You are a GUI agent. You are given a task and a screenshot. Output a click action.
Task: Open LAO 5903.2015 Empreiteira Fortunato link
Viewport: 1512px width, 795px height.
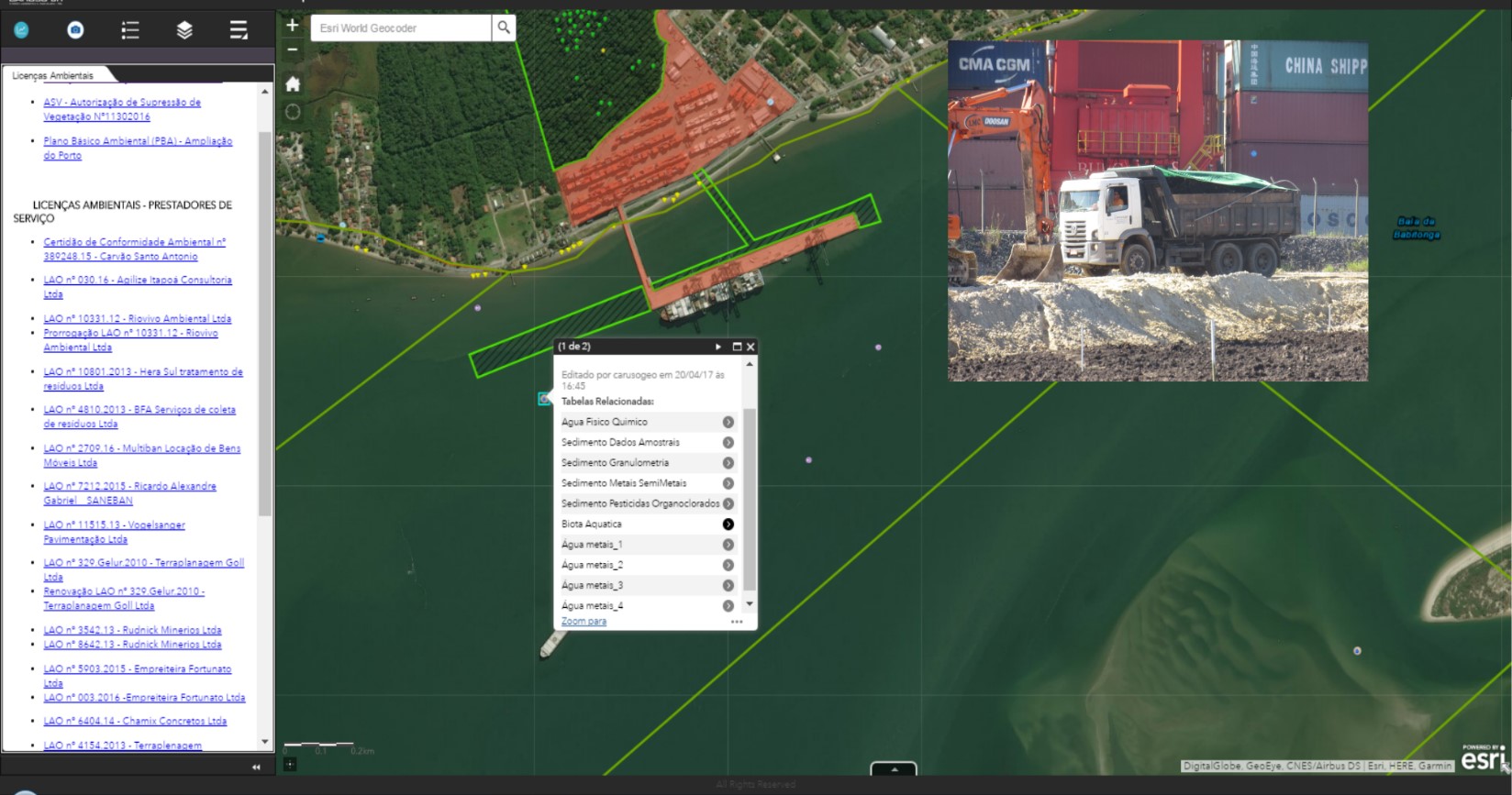coord(138,676)
